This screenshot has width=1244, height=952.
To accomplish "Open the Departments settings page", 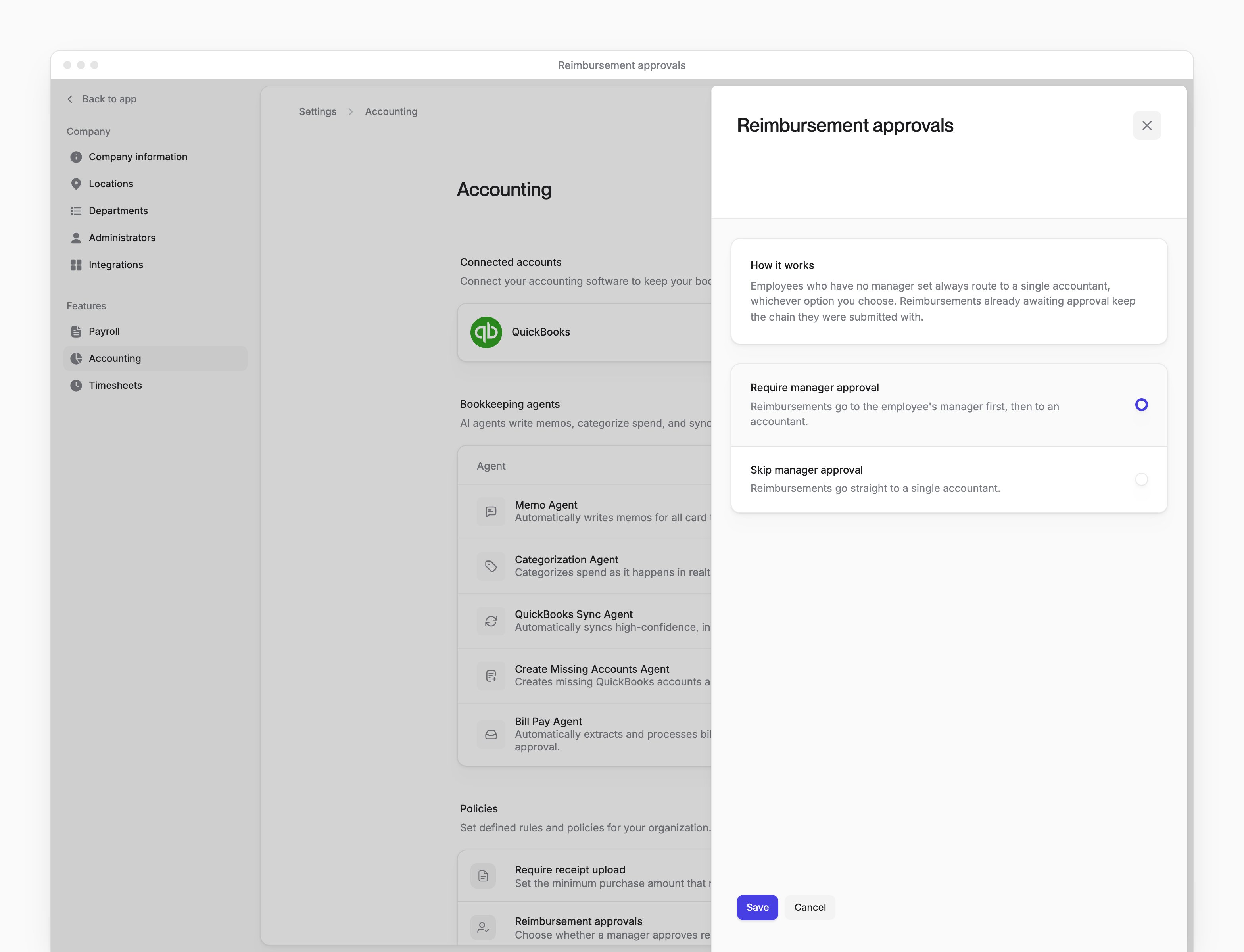I will click(x=155, y=211).
